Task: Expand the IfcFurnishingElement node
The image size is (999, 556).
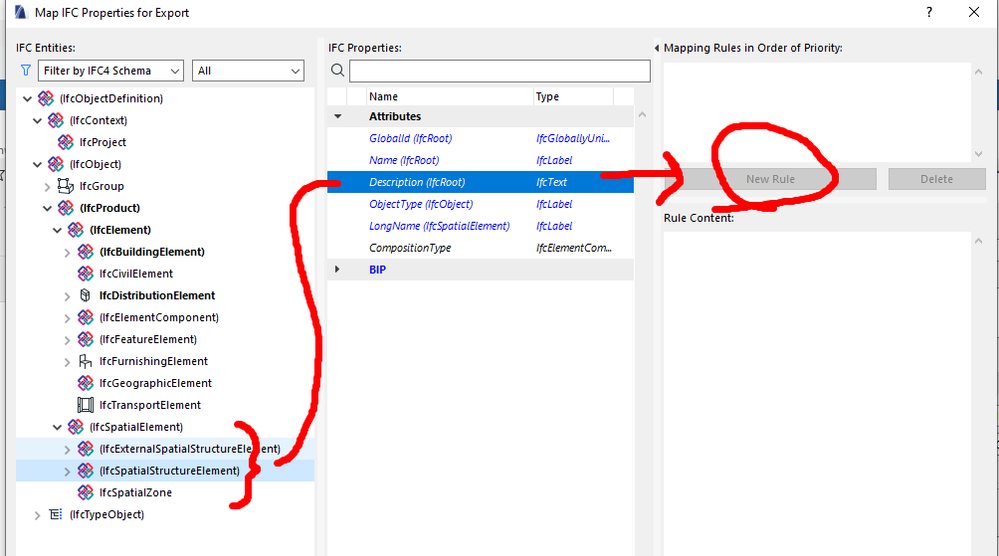Action: pos(67,362)
